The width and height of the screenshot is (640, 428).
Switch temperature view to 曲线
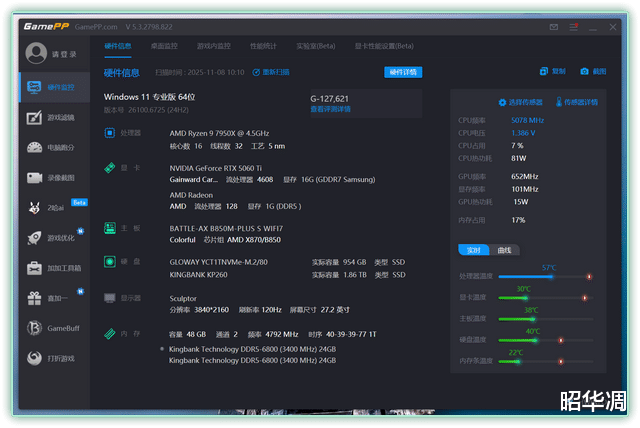[504, 250]
